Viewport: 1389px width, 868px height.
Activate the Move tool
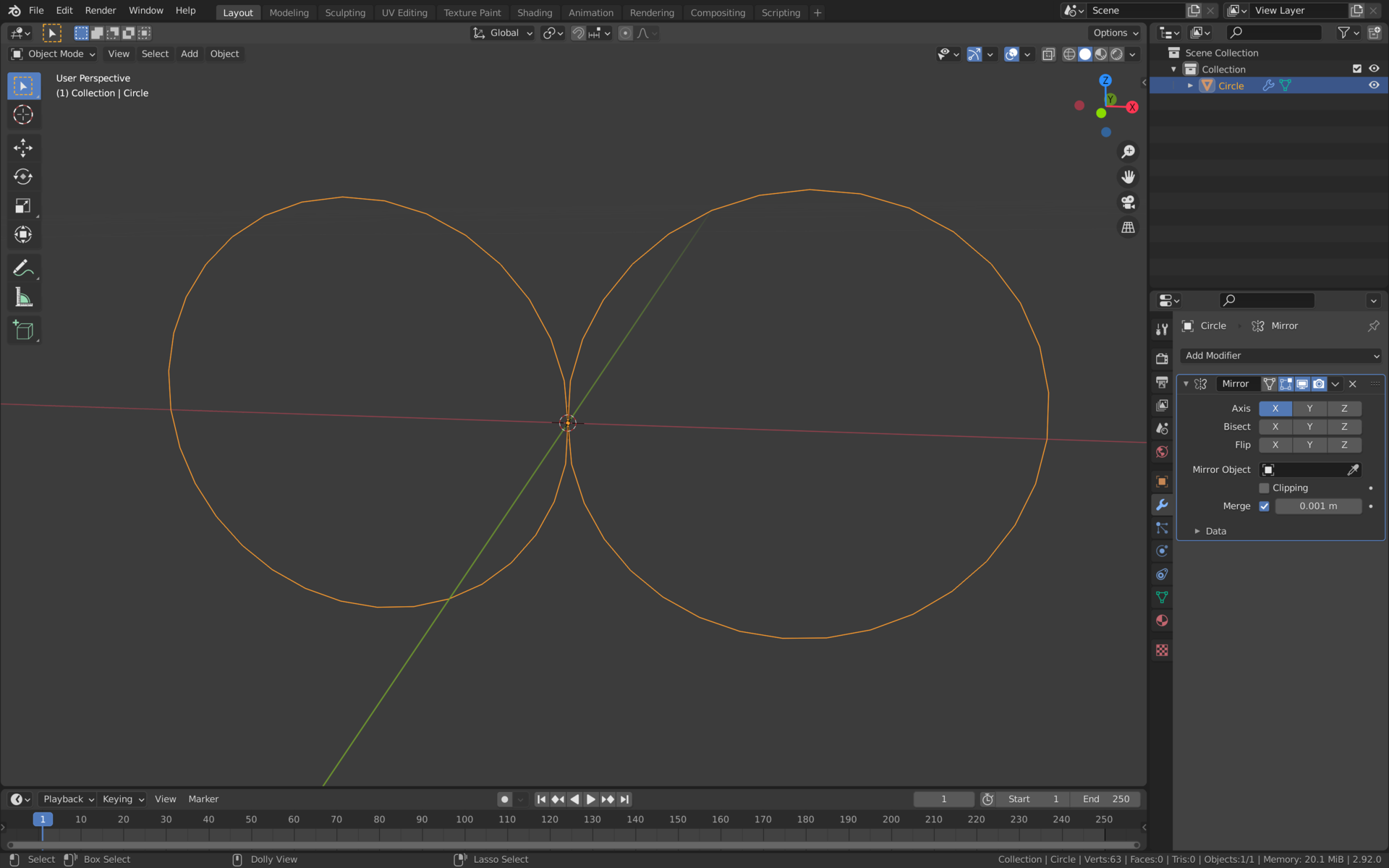point(23,148)
